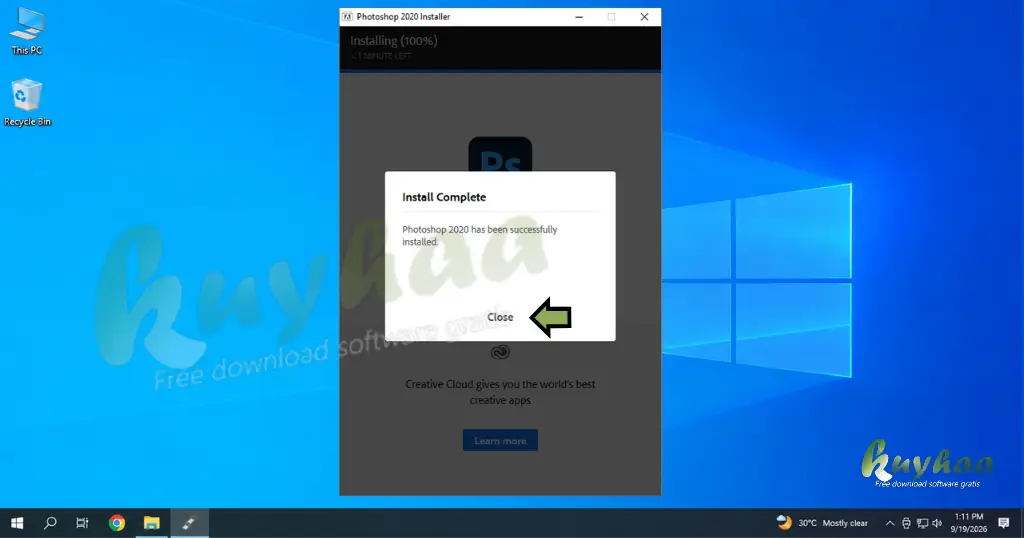Click the 'Installing (100%)' status text

click(394, 40)
